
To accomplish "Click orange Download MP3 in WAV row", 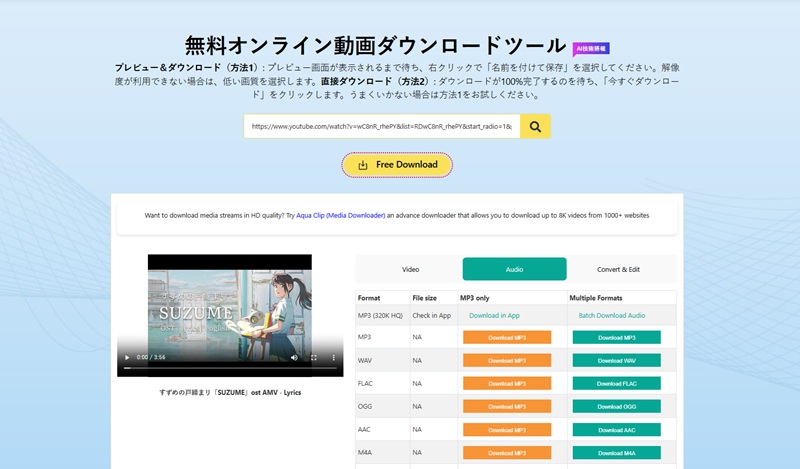I will [x=507, y=360].
